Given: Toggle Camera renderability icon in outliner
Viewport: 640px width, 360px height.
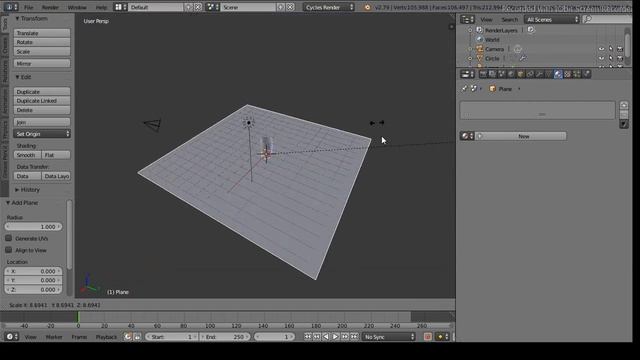Looking at the screenshot, I should pyautogui.click(x=620, y=49).
